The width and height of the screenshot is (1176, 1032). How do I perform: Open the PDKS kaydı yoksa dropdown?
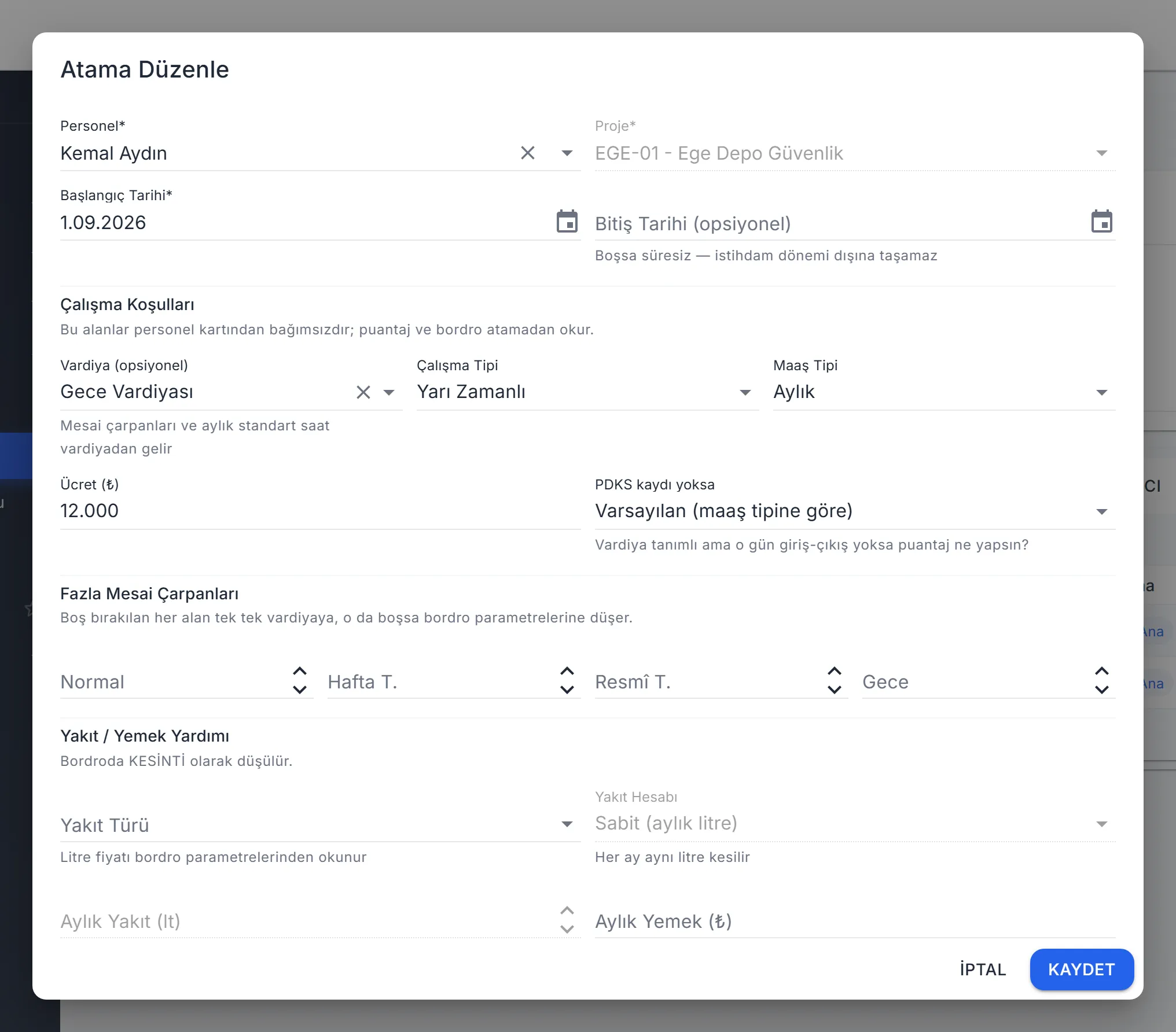point(1102,511)
